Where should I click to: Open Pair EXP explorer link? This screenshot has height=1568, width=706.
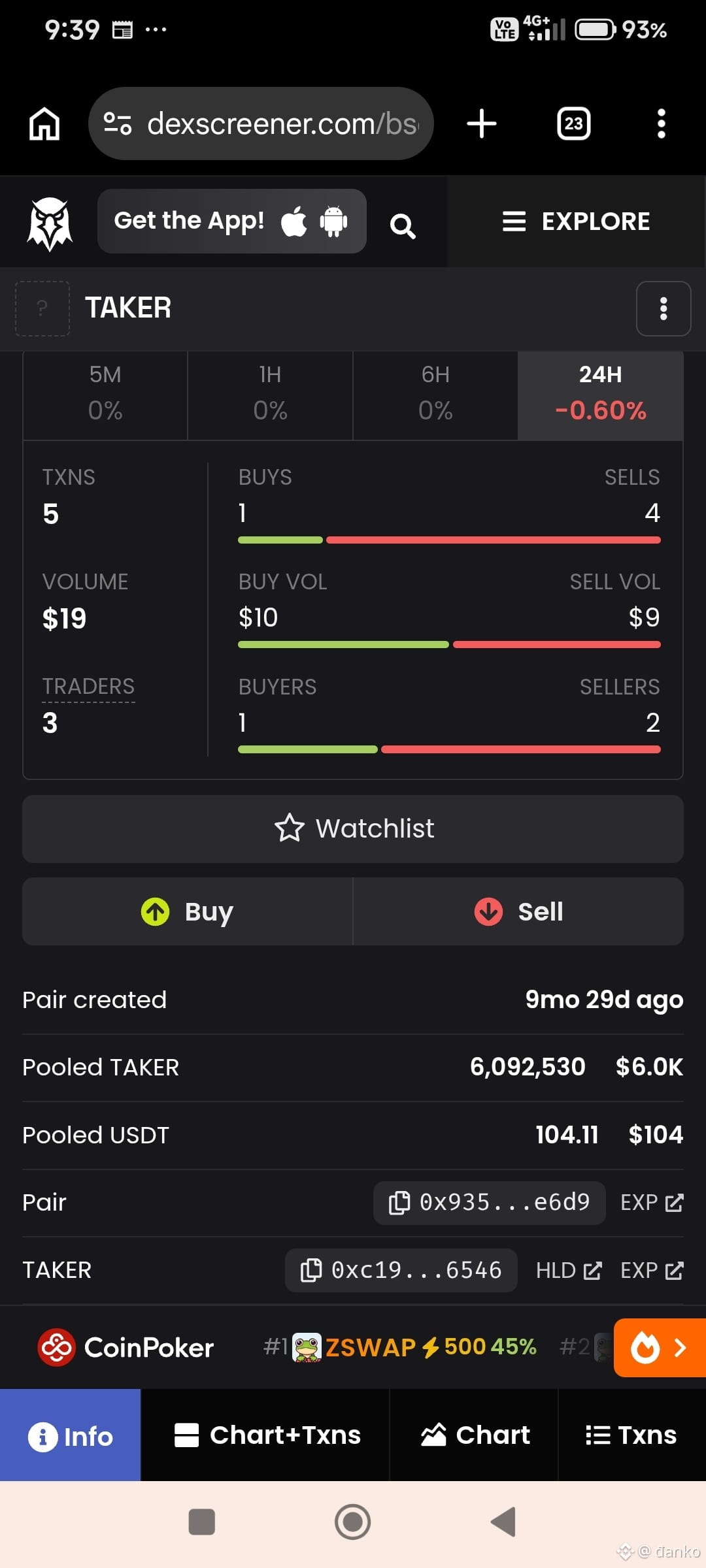(x=652, y=1202)
